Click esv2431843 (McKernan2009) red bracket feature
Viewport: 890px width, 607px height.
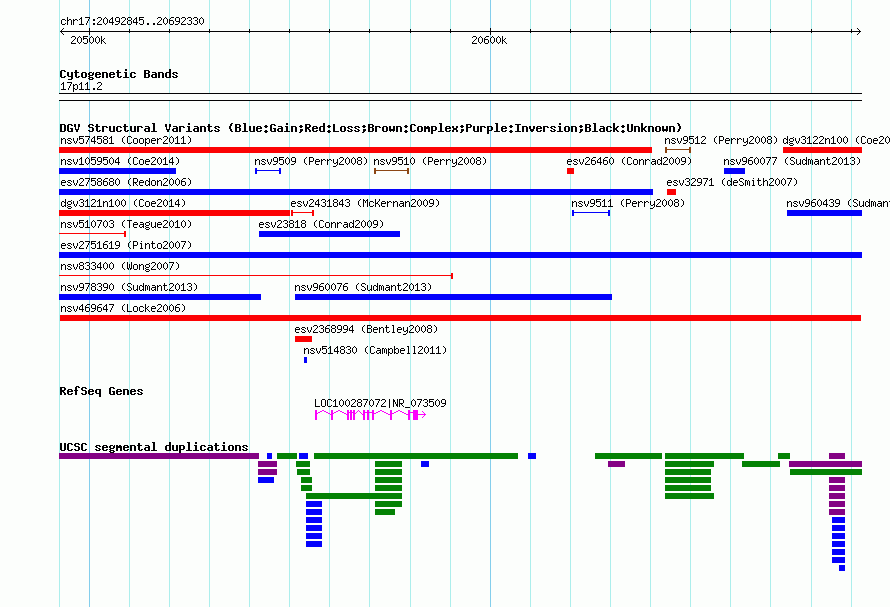point(303,213)
